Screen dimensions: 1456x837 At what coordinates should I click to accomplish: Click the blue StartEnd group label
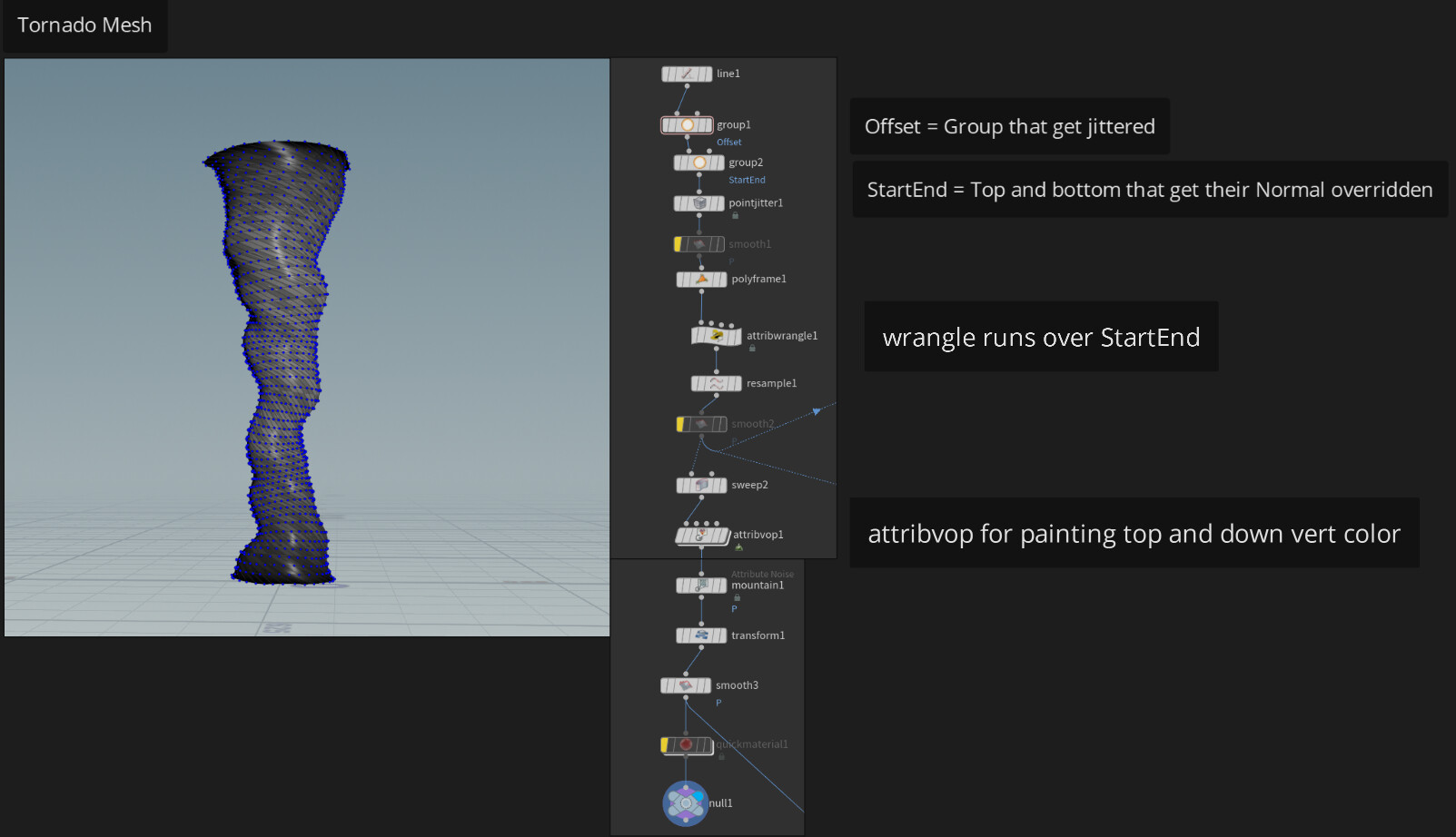click(747, 181)
